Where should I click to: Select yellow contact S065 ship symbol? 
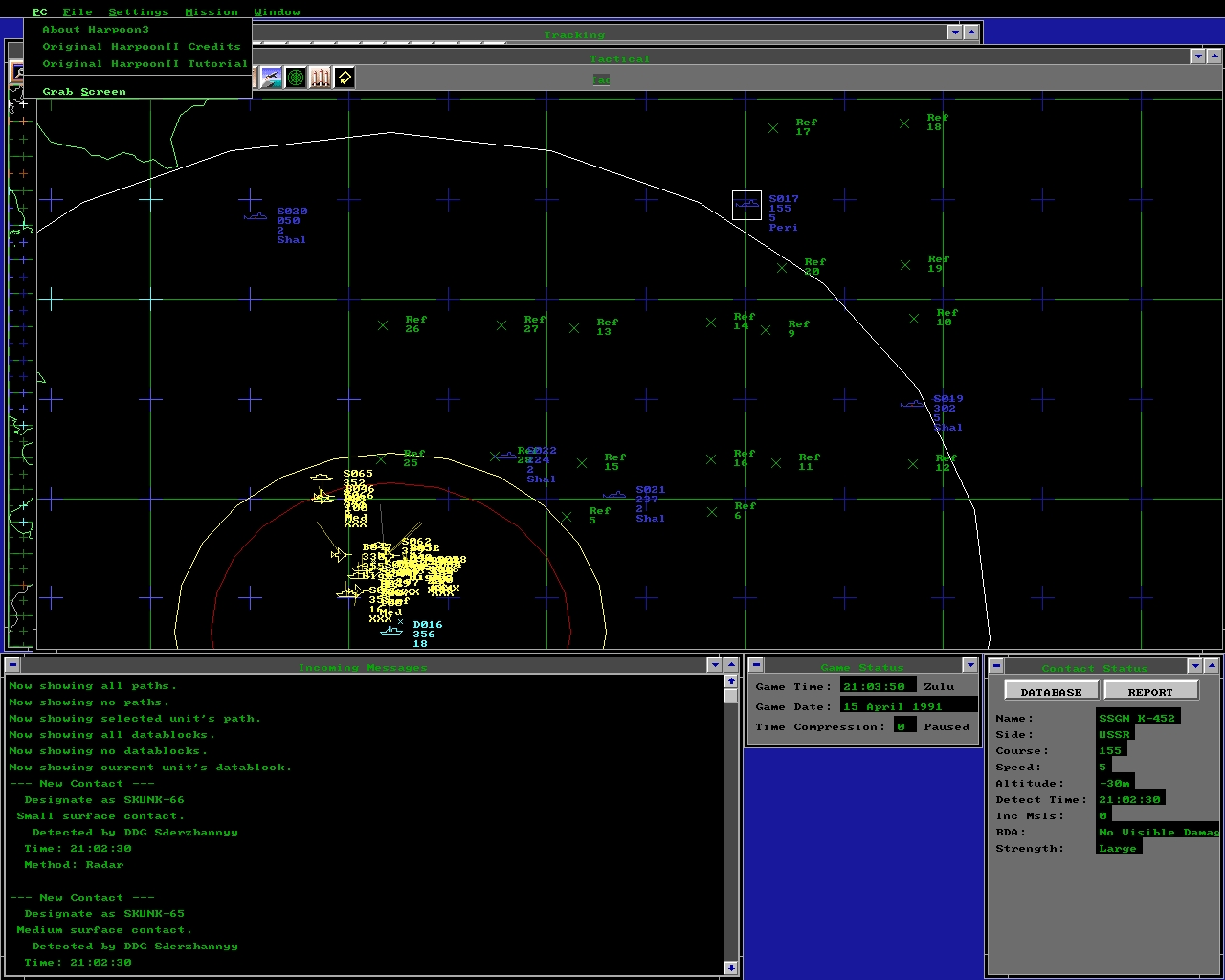tap(322, 477)
